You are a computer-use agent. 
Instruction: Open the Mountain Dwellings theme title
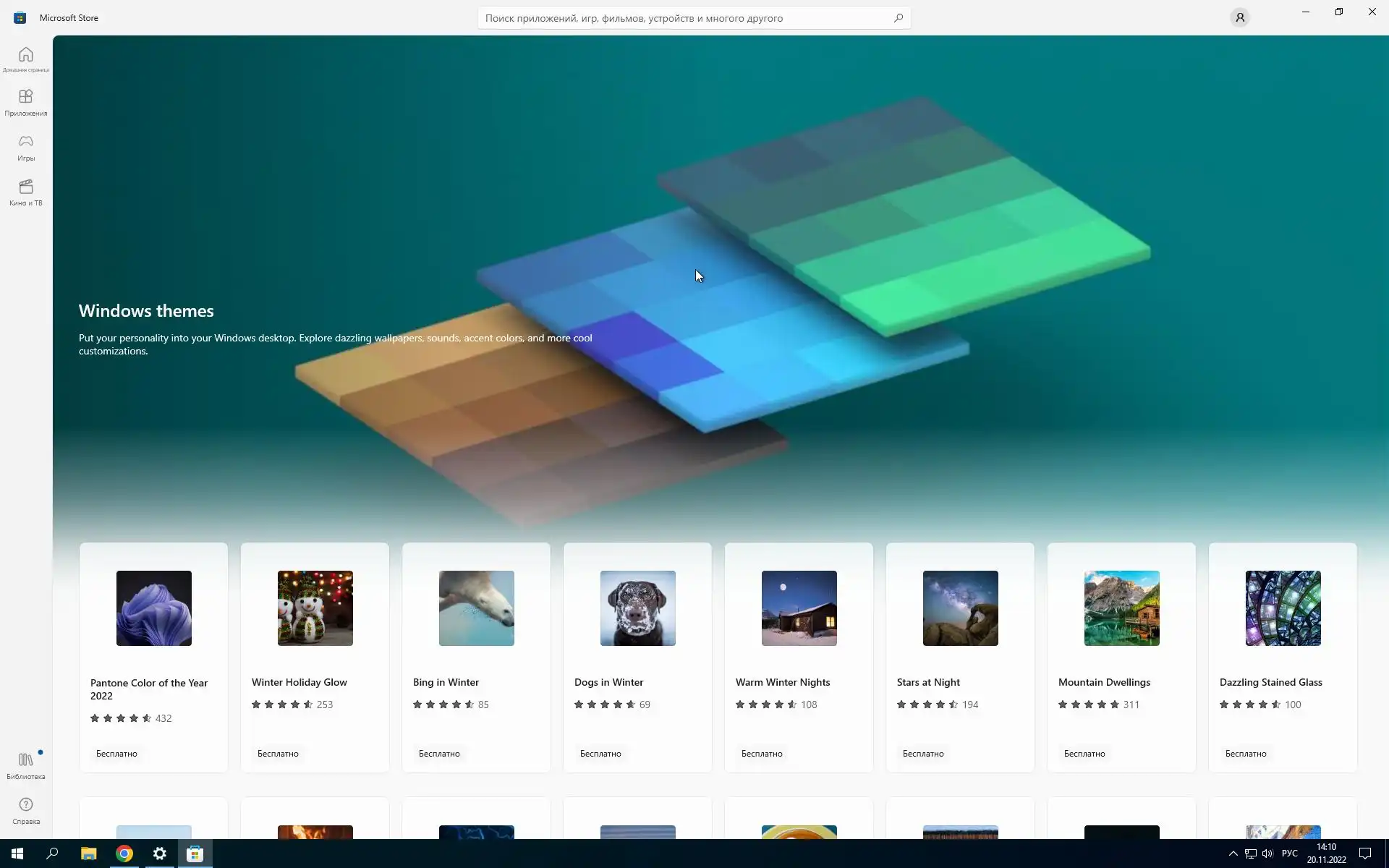click(1104, 682)
